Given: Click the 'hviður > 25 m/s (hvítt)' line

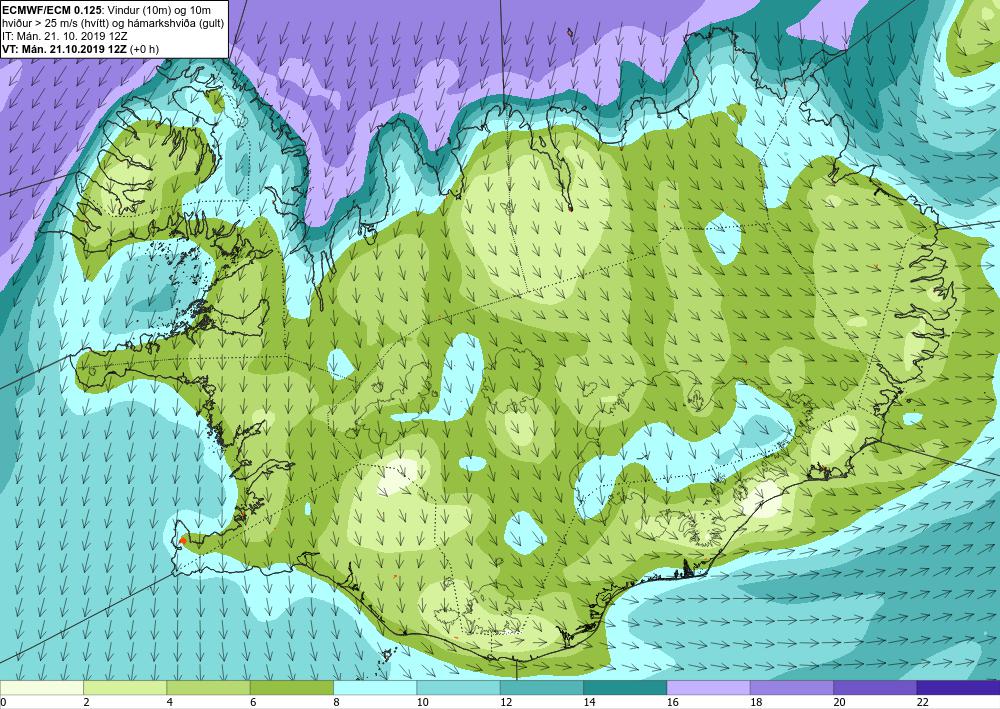Looking at the screenshot, I should coord(55,23).
